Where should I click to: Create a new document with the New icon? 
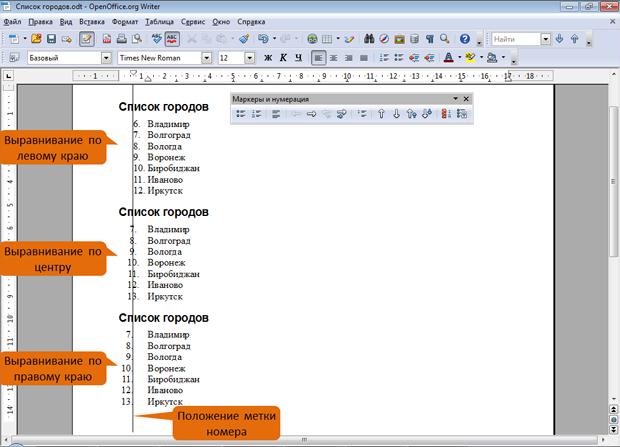[14, 39]
